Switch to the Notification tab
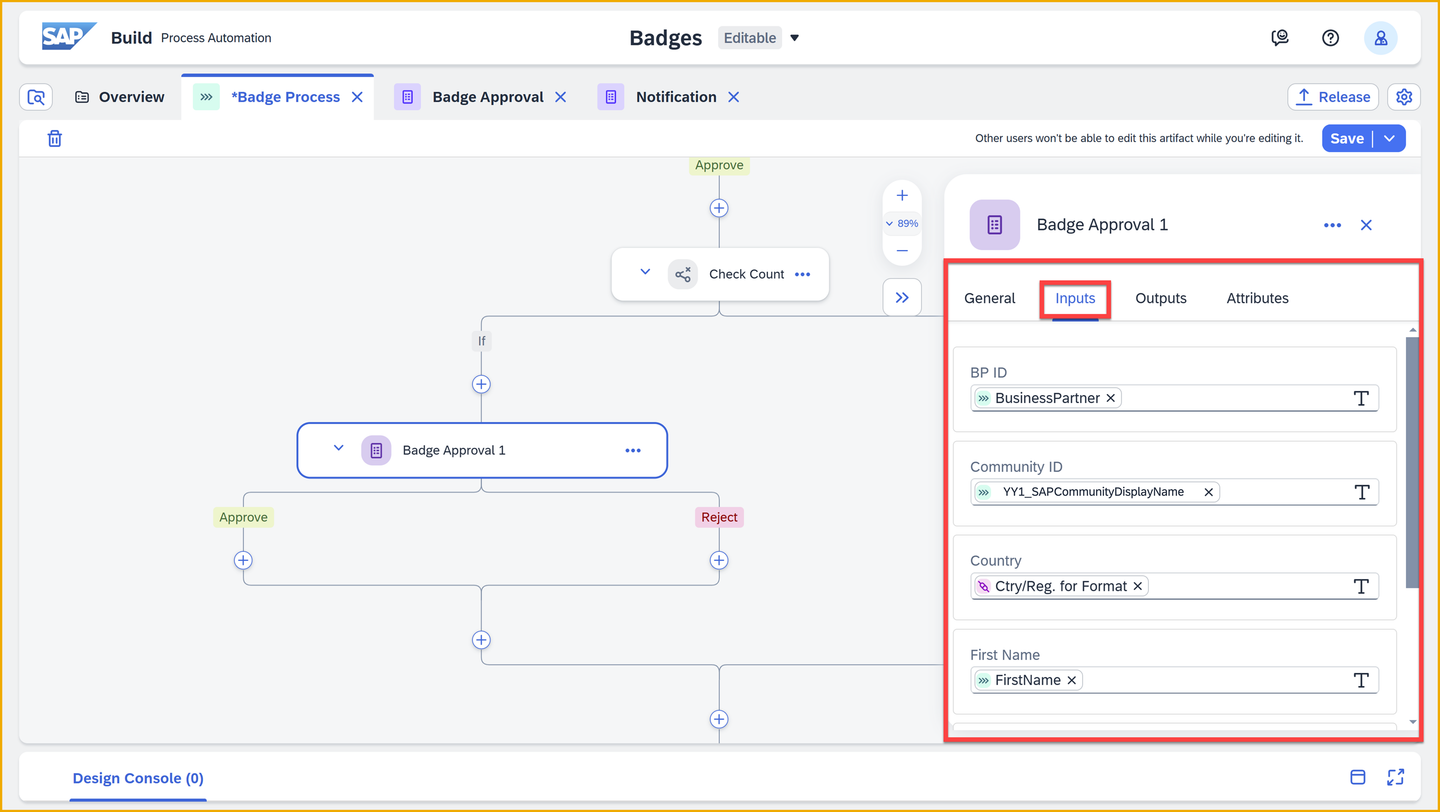This screenshot has height=812, width=1440. point(676,97)
